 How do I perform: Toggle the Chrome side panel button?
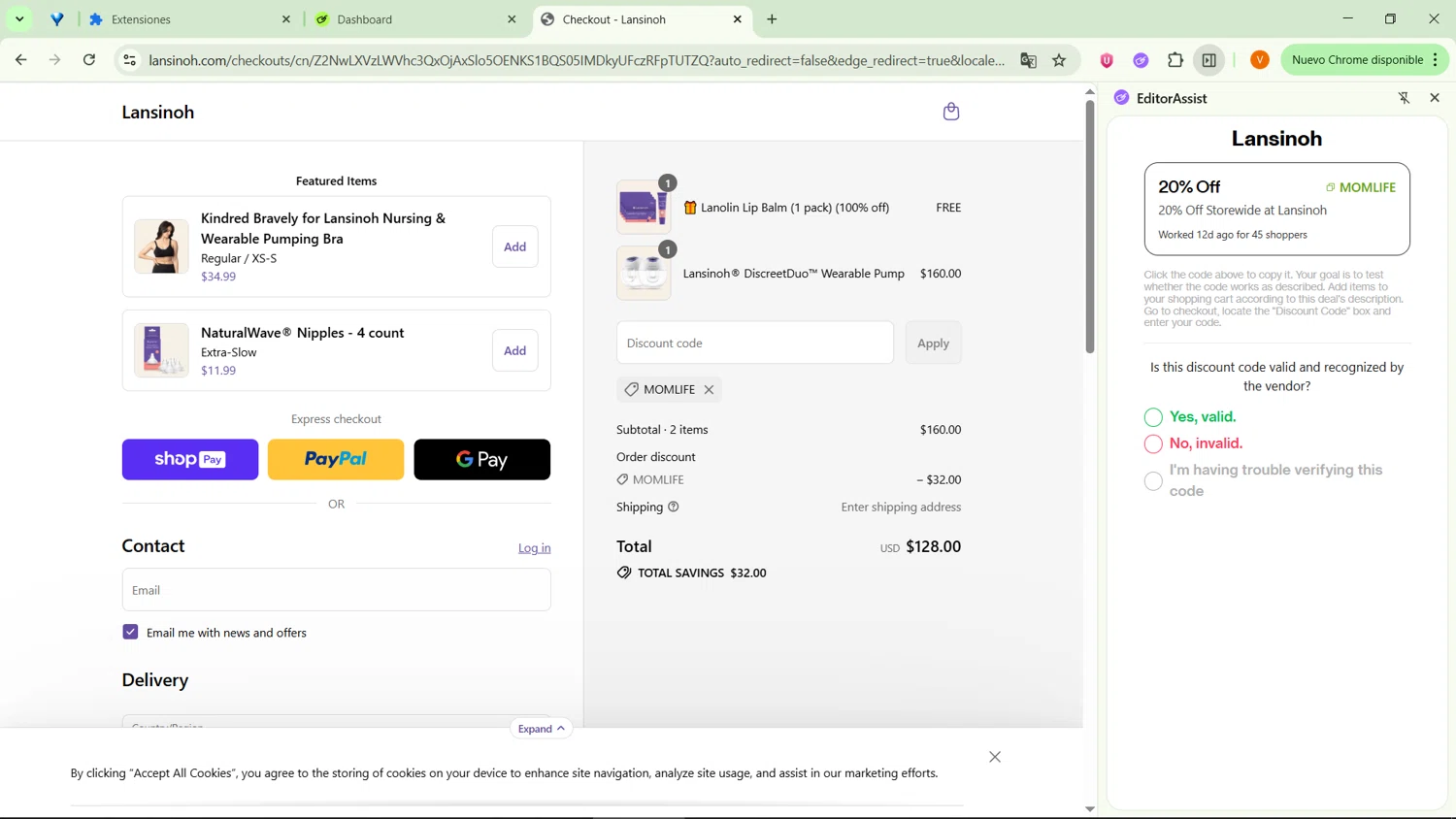(x=1209, y=60)
